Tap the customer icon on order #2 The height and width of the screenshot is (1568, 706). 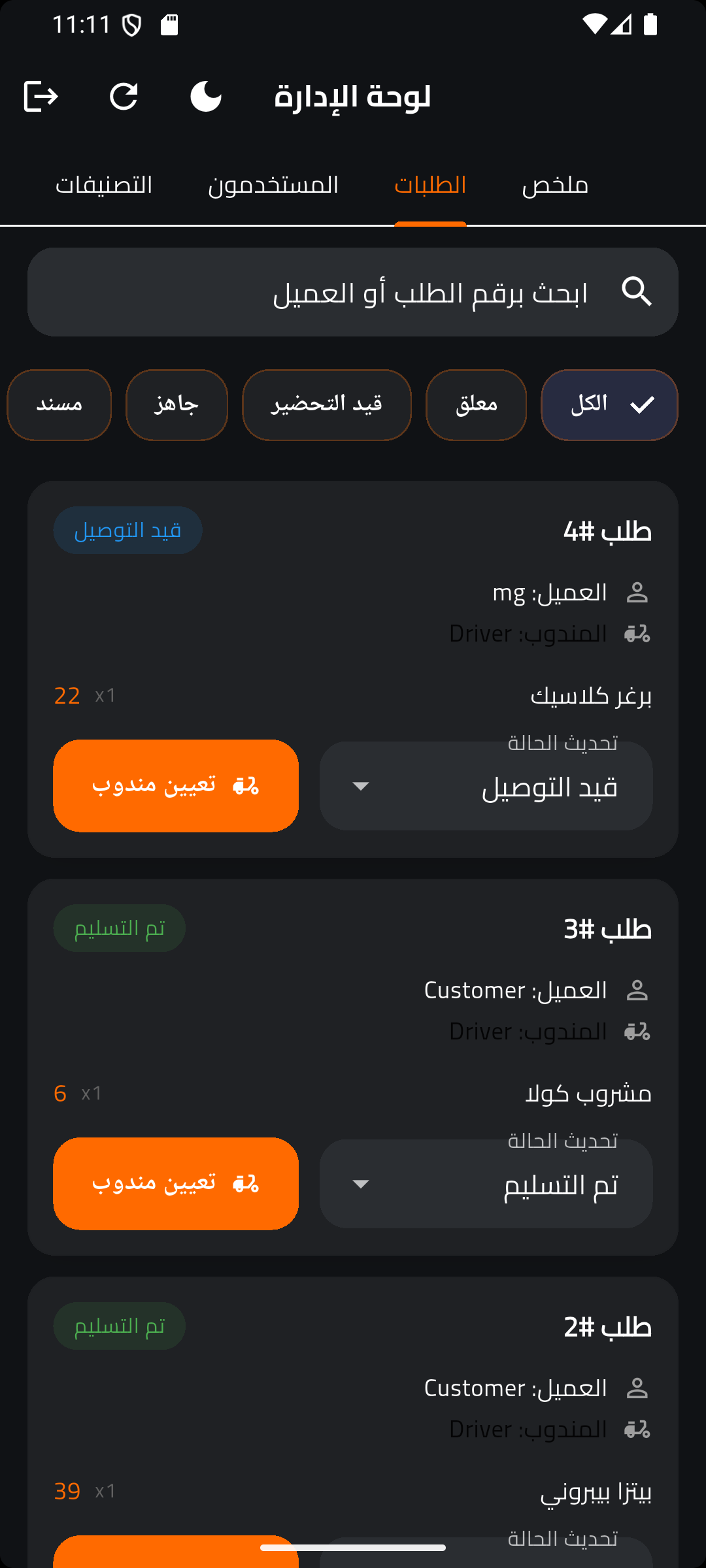coord(637,1389)
